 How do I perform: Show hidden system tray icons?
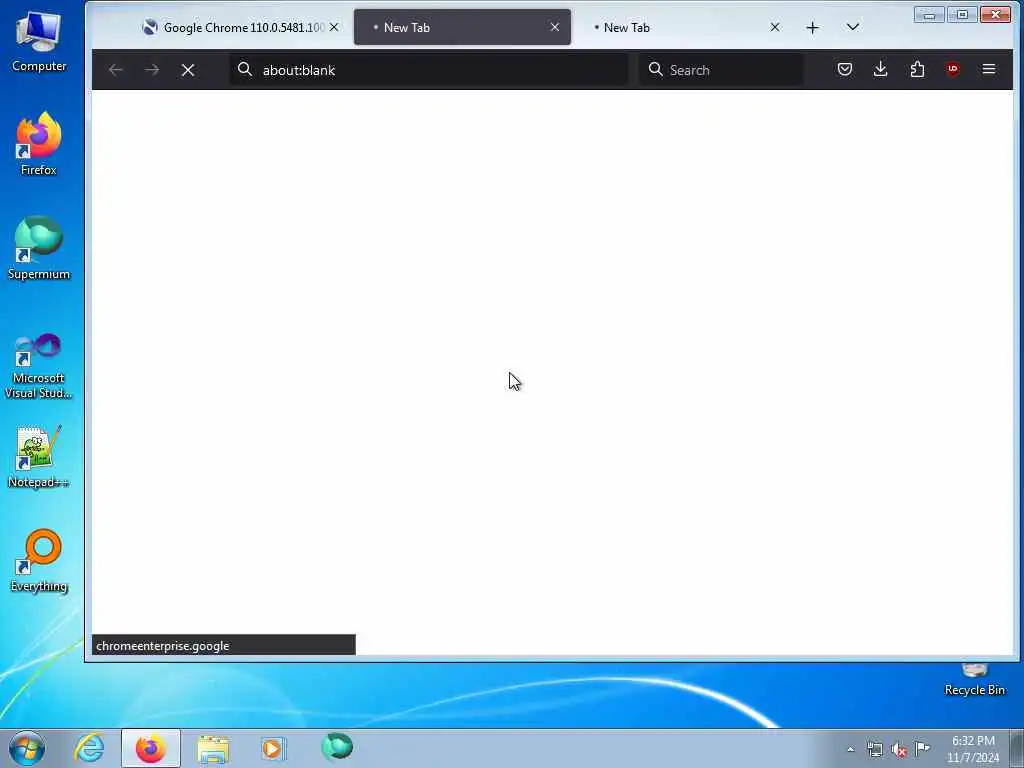[850, 750]
